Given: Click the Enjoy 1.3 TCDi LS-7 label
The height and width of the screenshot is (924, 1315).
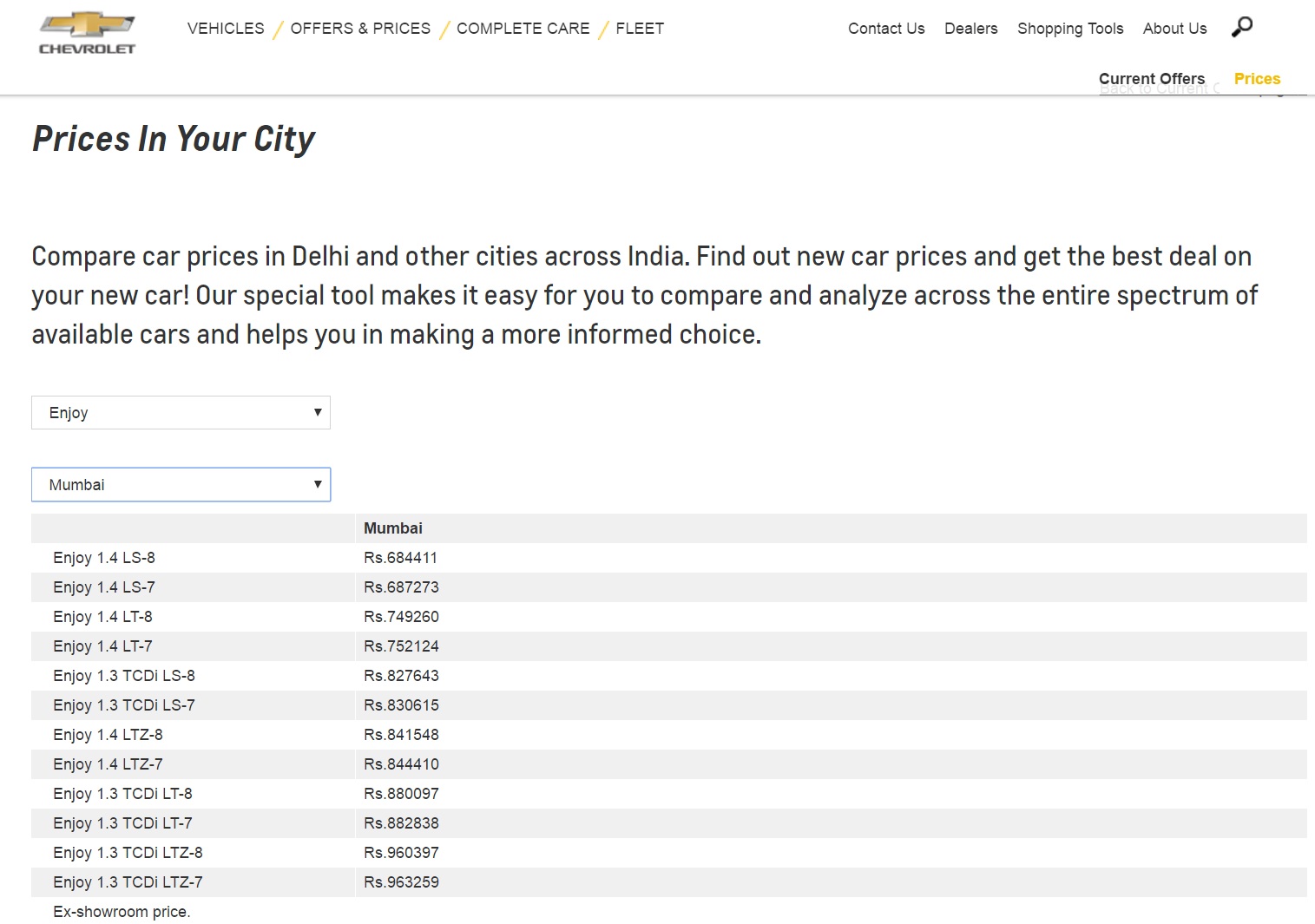Looking at the screenshot, I should coord(124,705).
